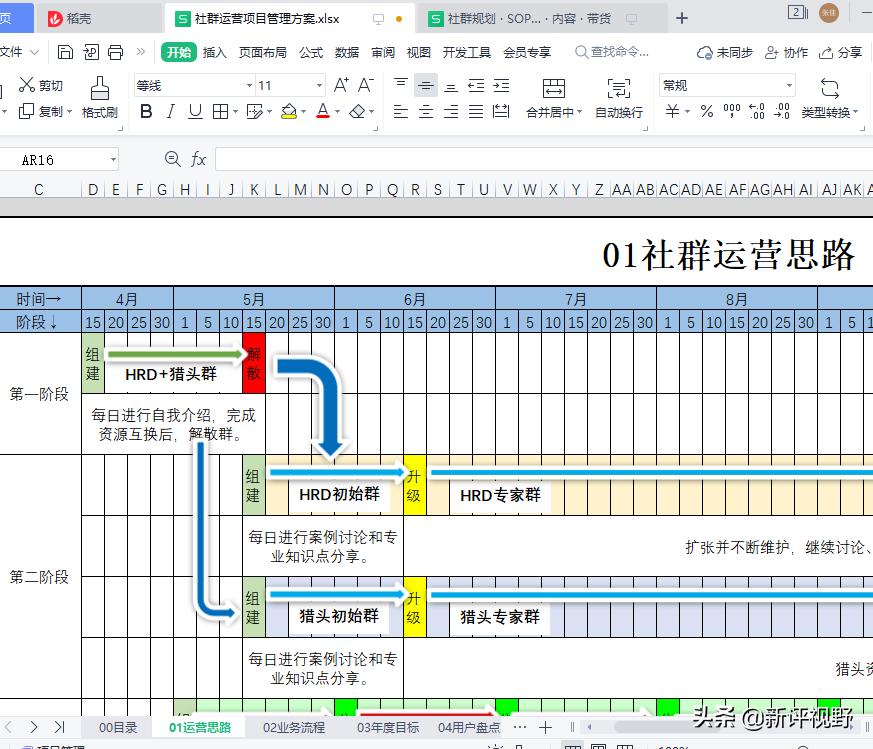Switch to the 数据 ribbon tab
The width and height of the screenshot is (873, 749).
click(346, 53)
